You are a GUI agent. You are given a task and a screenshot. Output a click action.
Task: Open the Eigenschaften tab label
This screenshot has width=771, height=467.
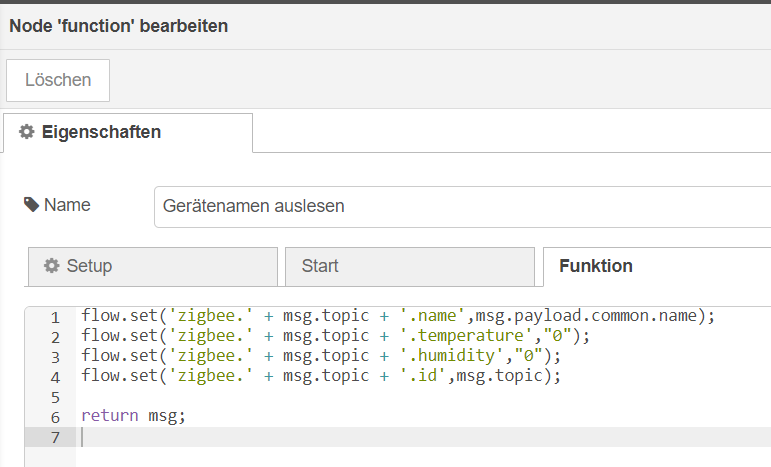101,132
